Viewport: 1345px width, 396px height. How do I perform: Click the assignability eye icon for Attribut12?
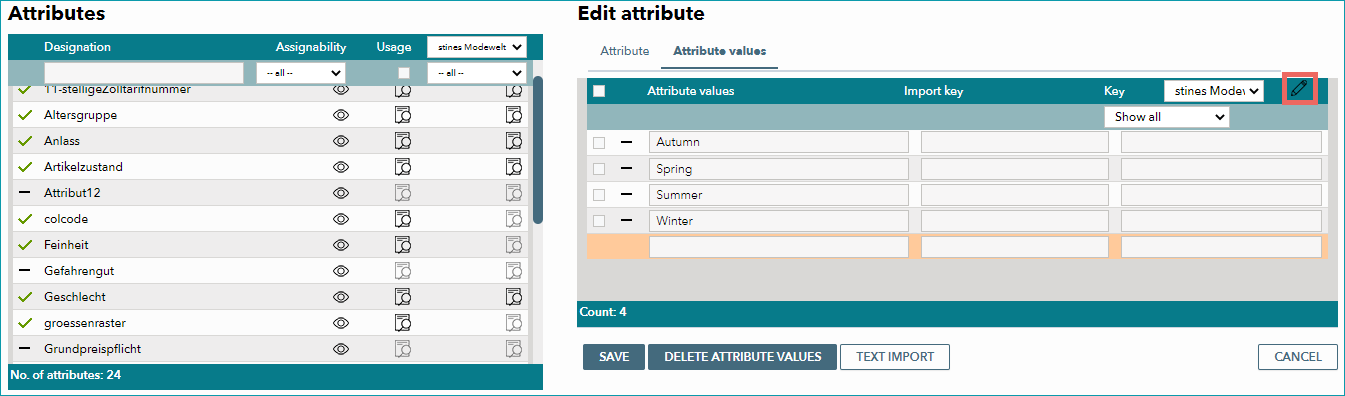(x=341, y=193)
